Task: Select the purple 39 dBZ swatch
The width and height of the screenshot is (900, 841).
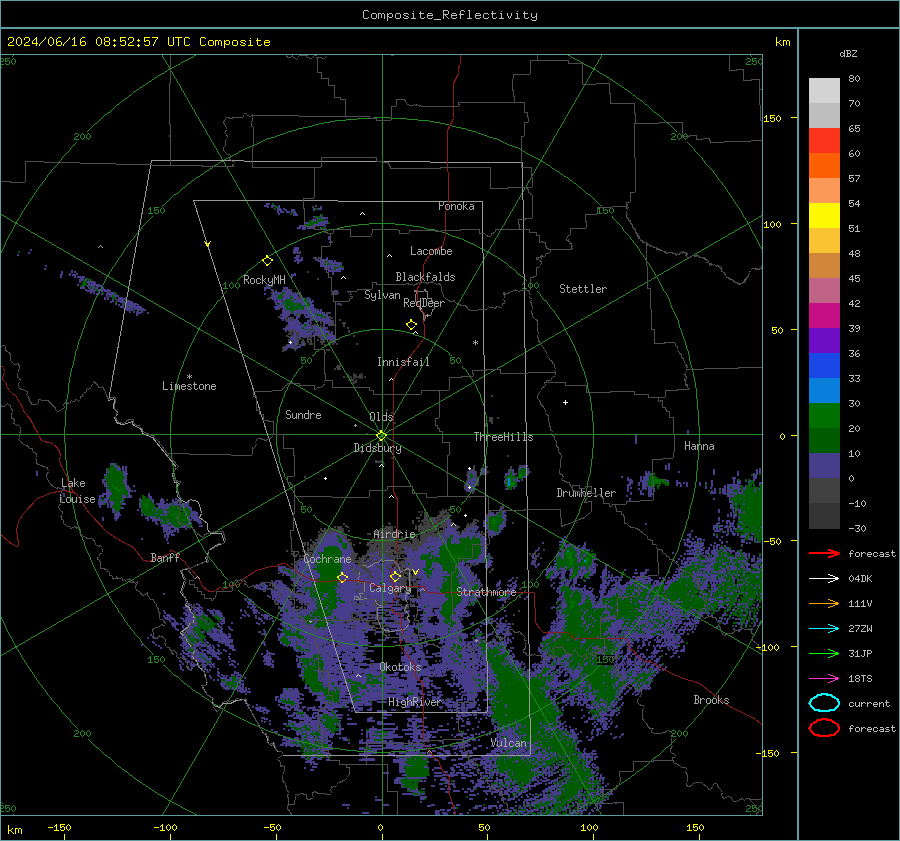Action: click(824, 340)
